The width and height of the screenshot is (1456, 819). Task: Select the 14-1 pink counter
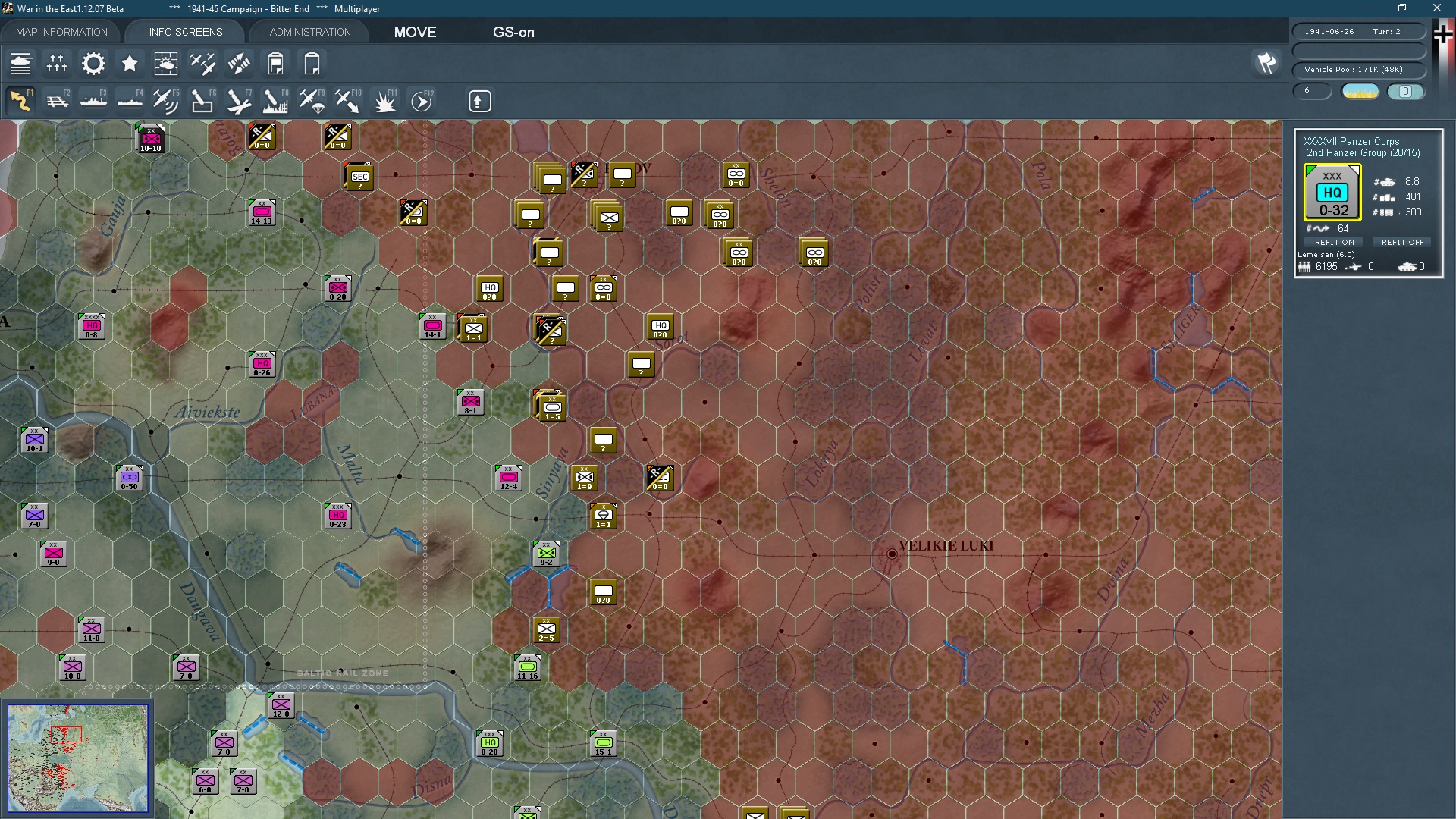point(432,327)
